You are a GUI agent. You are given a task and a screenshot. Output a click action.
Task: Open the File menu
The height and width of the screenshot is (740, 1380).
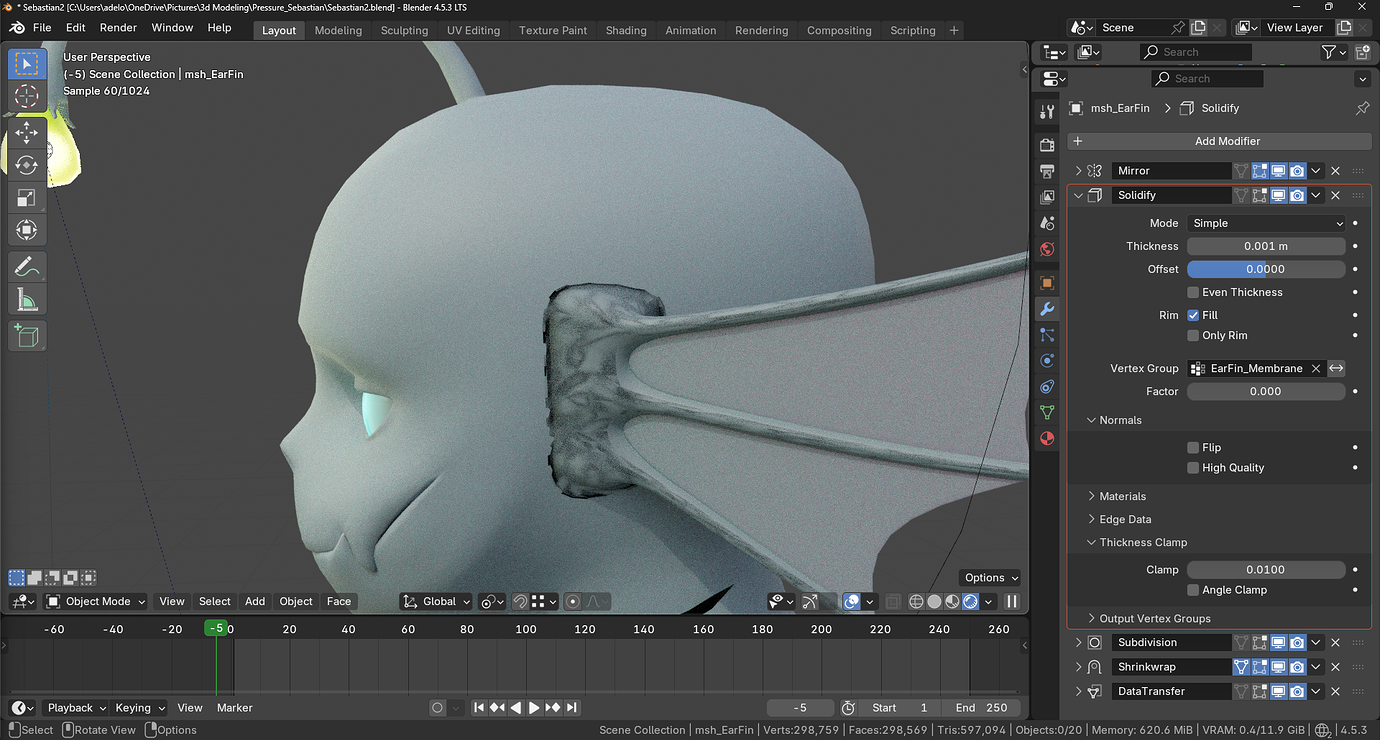[42, 28]
